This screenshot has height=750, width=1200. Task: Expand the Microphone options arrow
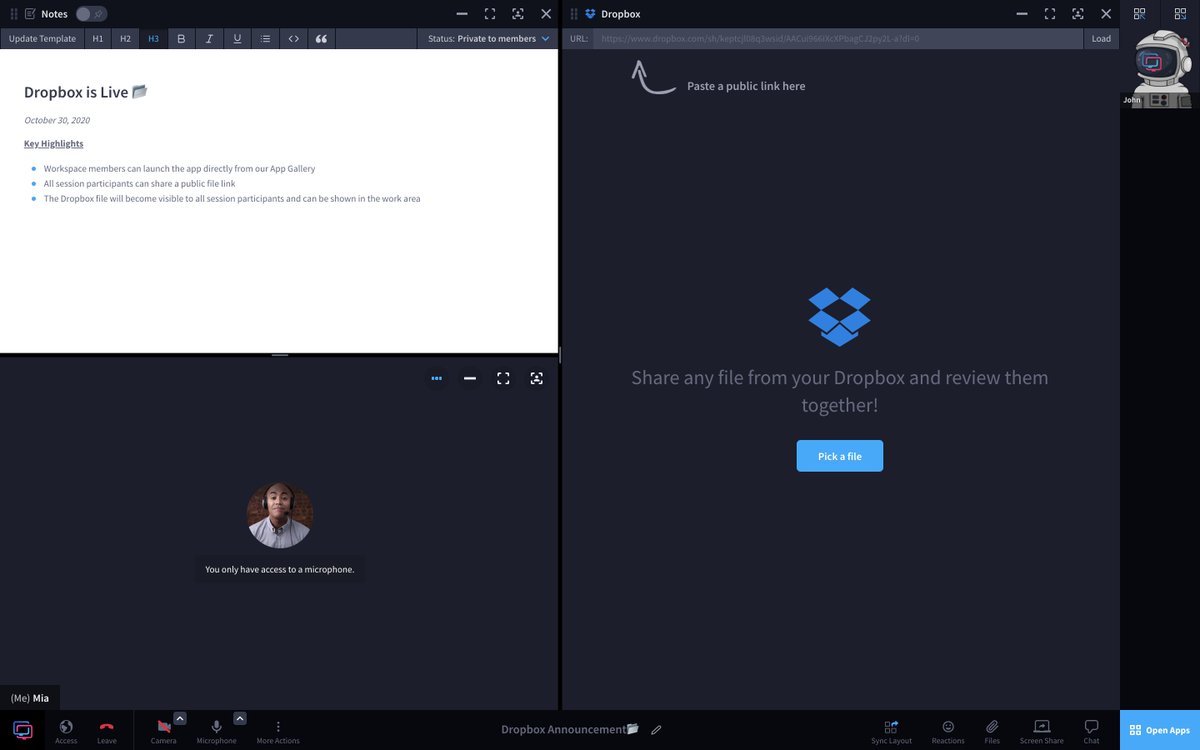click(240, 718)
